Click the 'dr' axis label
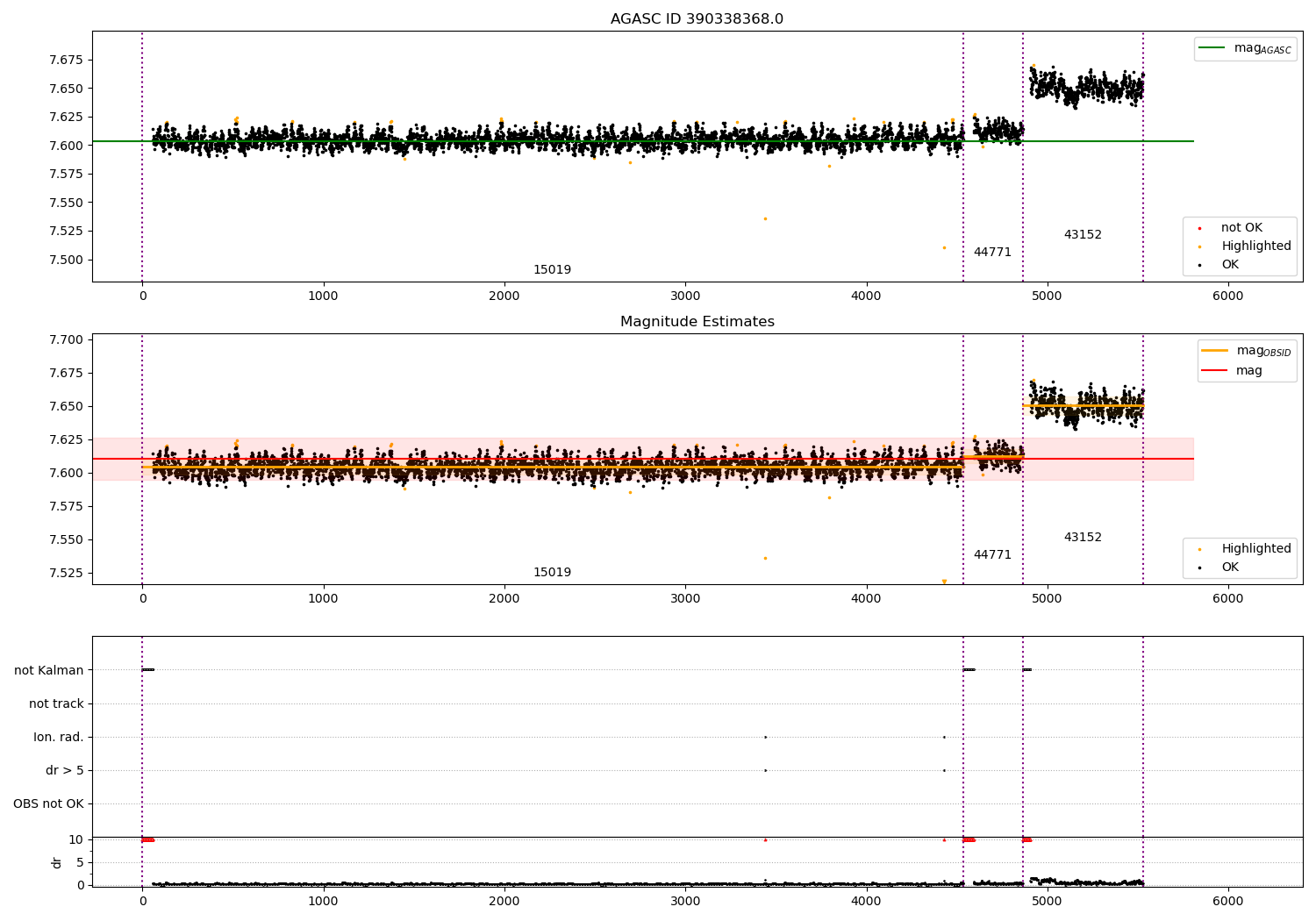The height and width of the screenshot is (921, 1316). (57, 862)
